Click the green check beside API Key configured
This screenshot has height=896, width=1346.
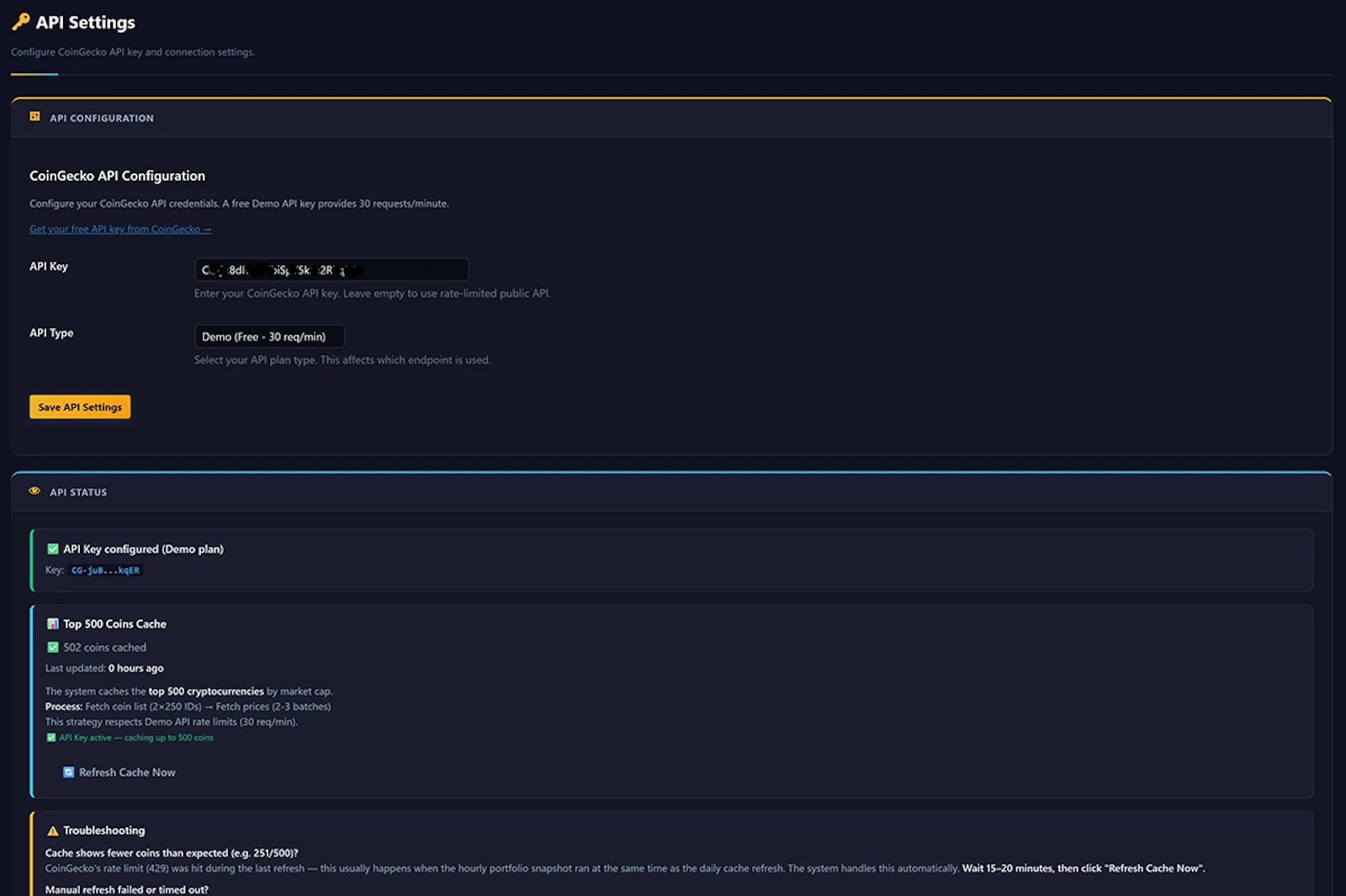point(53,549)
